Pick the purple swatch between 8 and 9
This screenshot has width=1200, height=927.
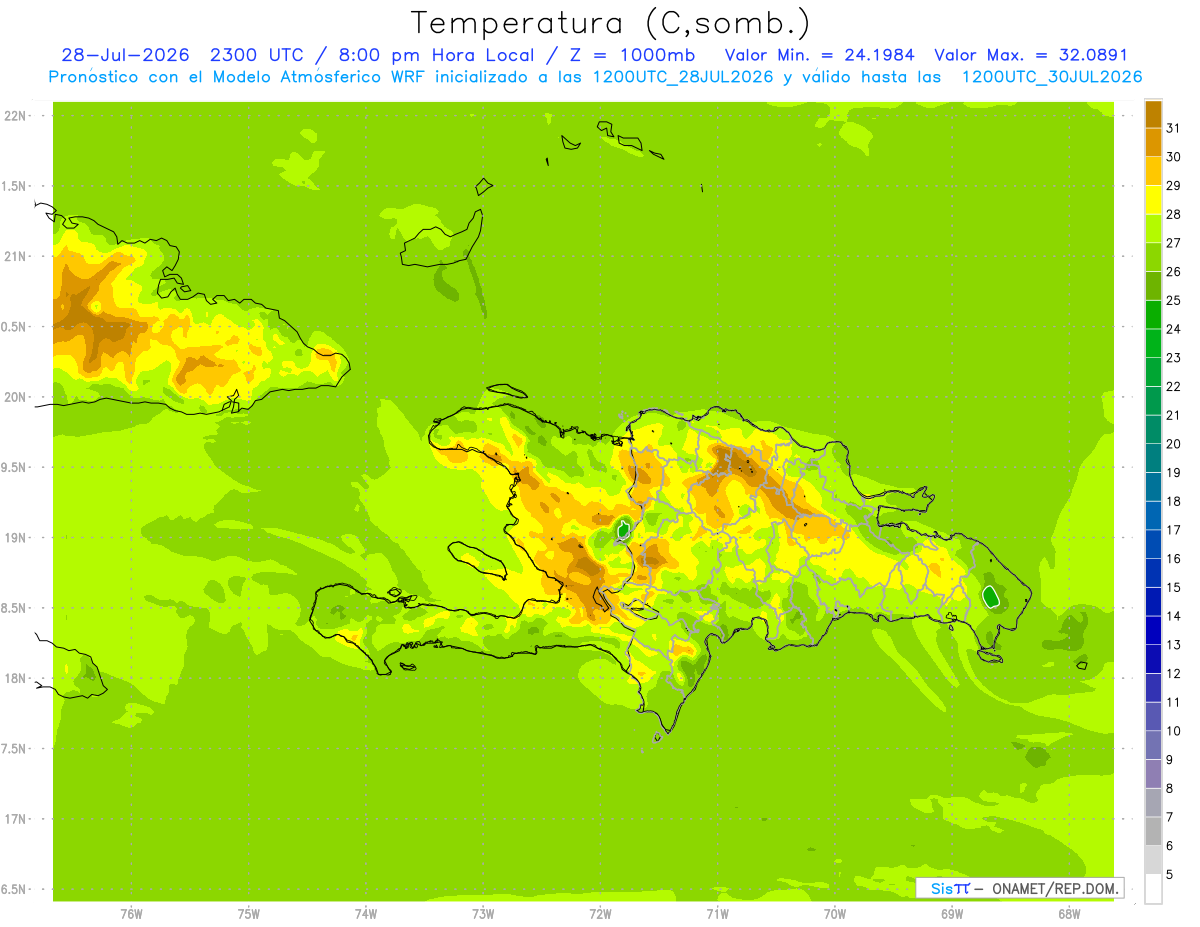click(x=1153, y=774)
